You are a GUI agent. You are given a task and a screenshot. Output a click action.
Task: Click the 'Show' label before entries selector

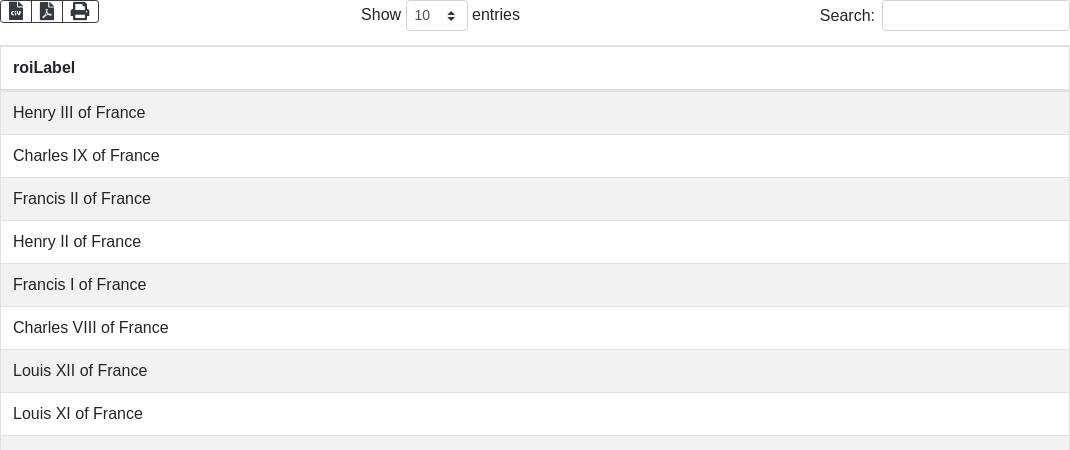[x=380, y=15]
